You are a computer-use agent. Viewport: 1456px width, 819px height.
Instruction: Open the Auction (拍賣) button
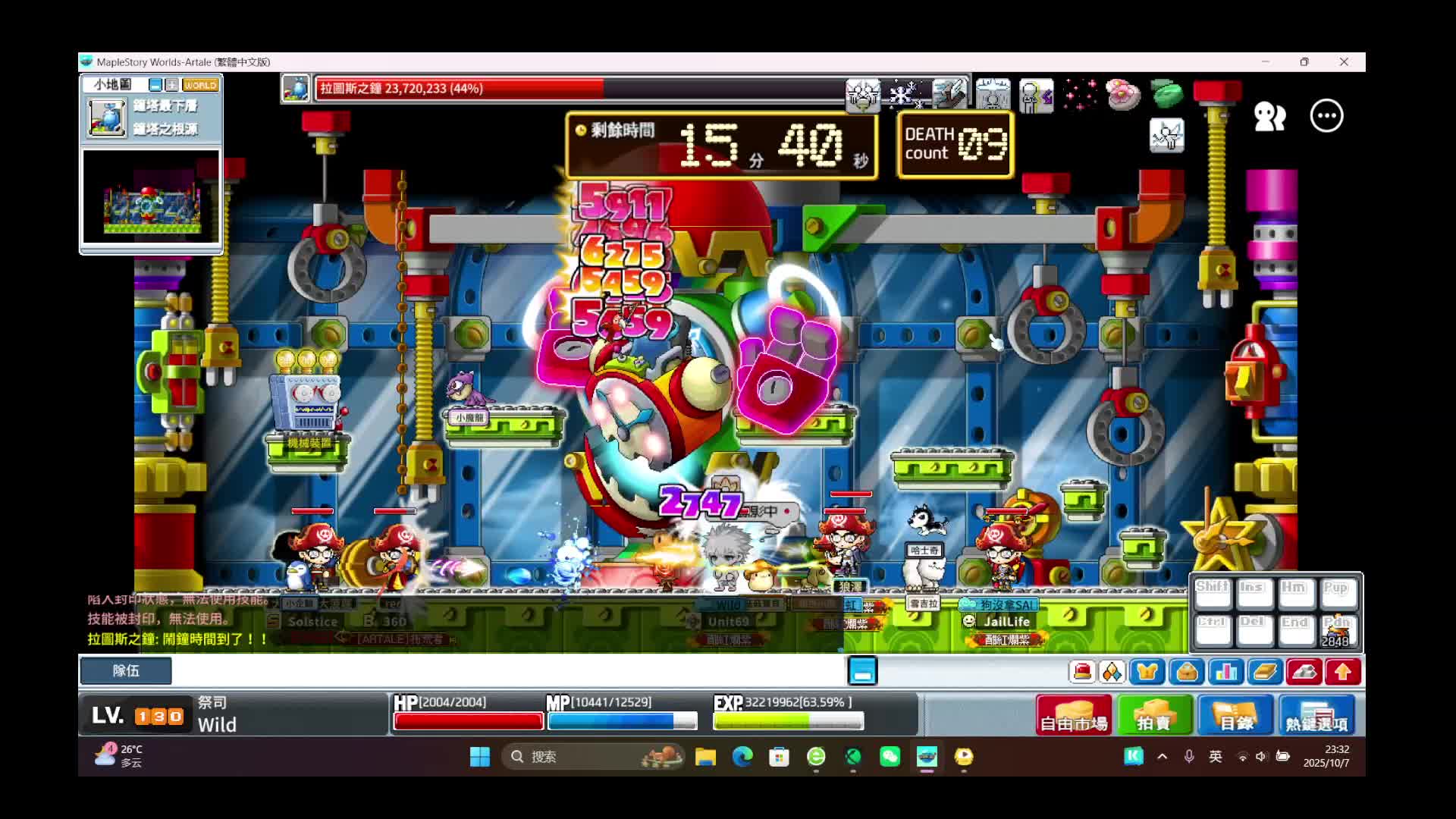(1154, 715)
